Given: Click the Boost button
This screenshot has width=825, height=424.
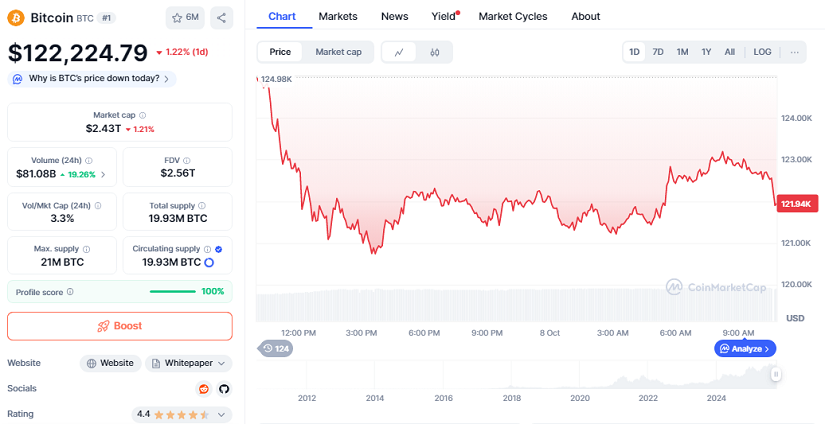Looking at the screenshot, I should pos(120,326).
